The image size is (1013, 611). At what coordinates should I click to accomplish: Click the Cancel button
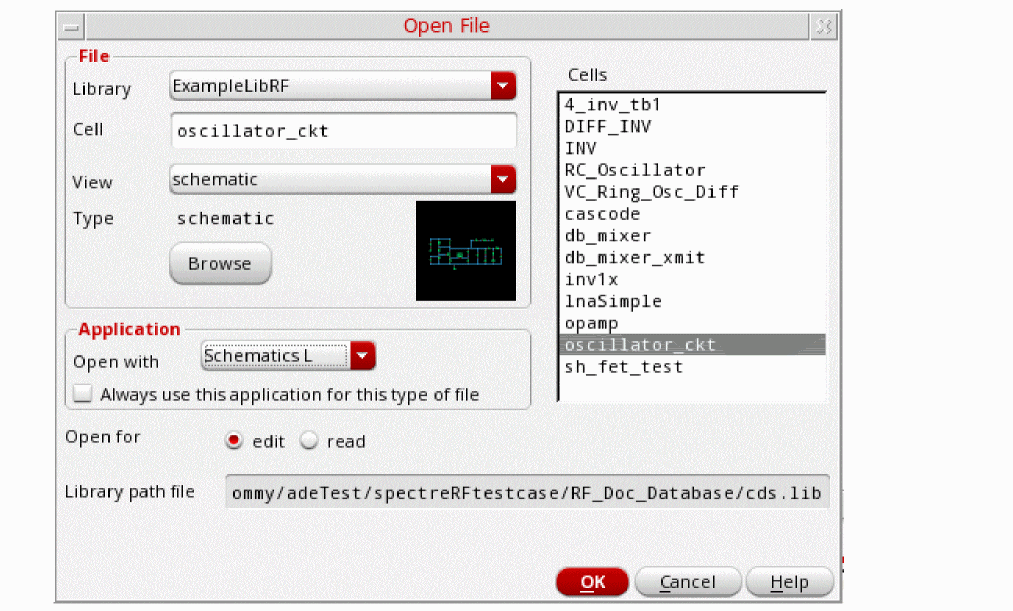point(687,582)
